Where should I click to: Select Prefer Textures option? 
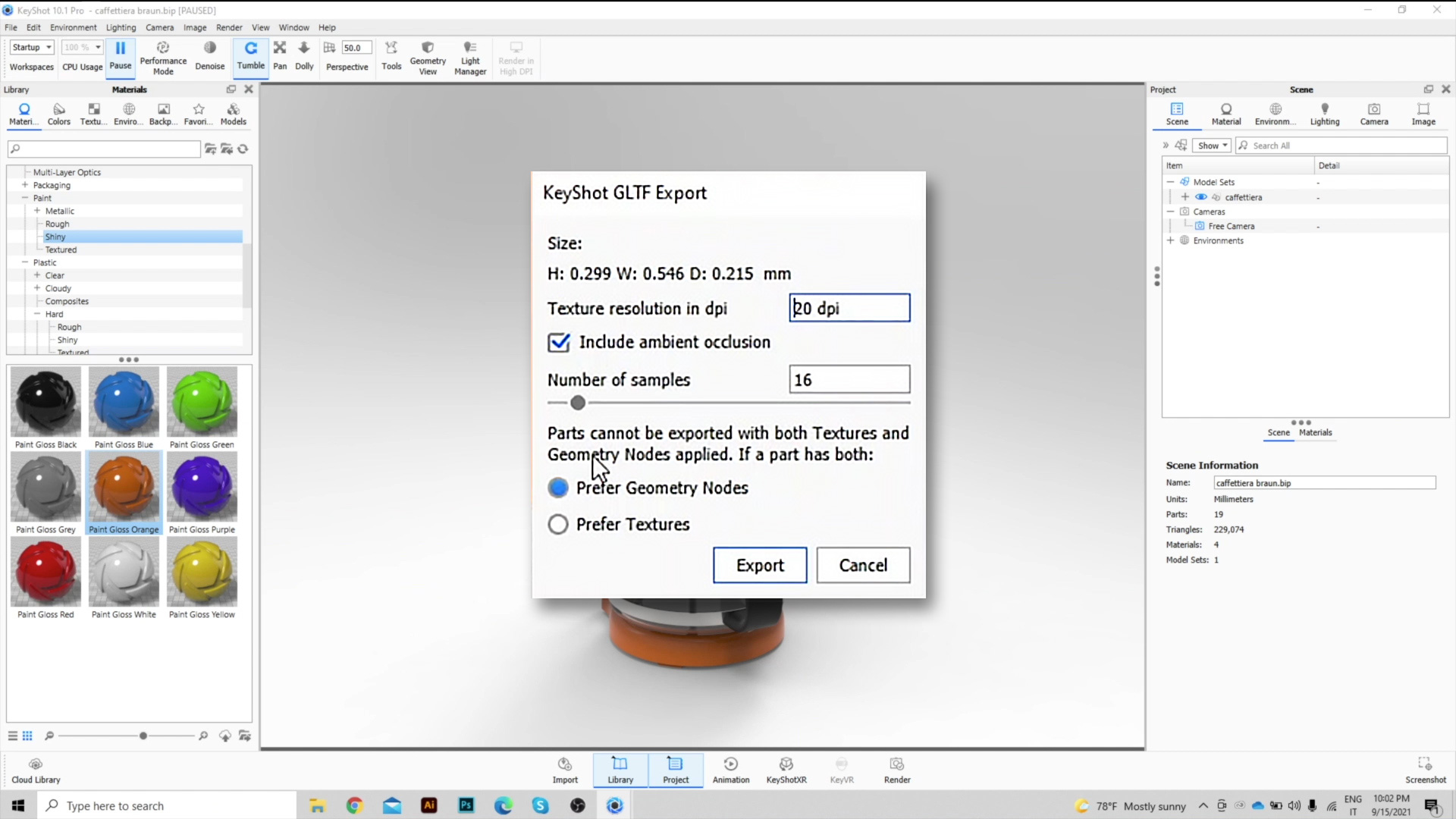pyautogui.click(x=558, y=524)
